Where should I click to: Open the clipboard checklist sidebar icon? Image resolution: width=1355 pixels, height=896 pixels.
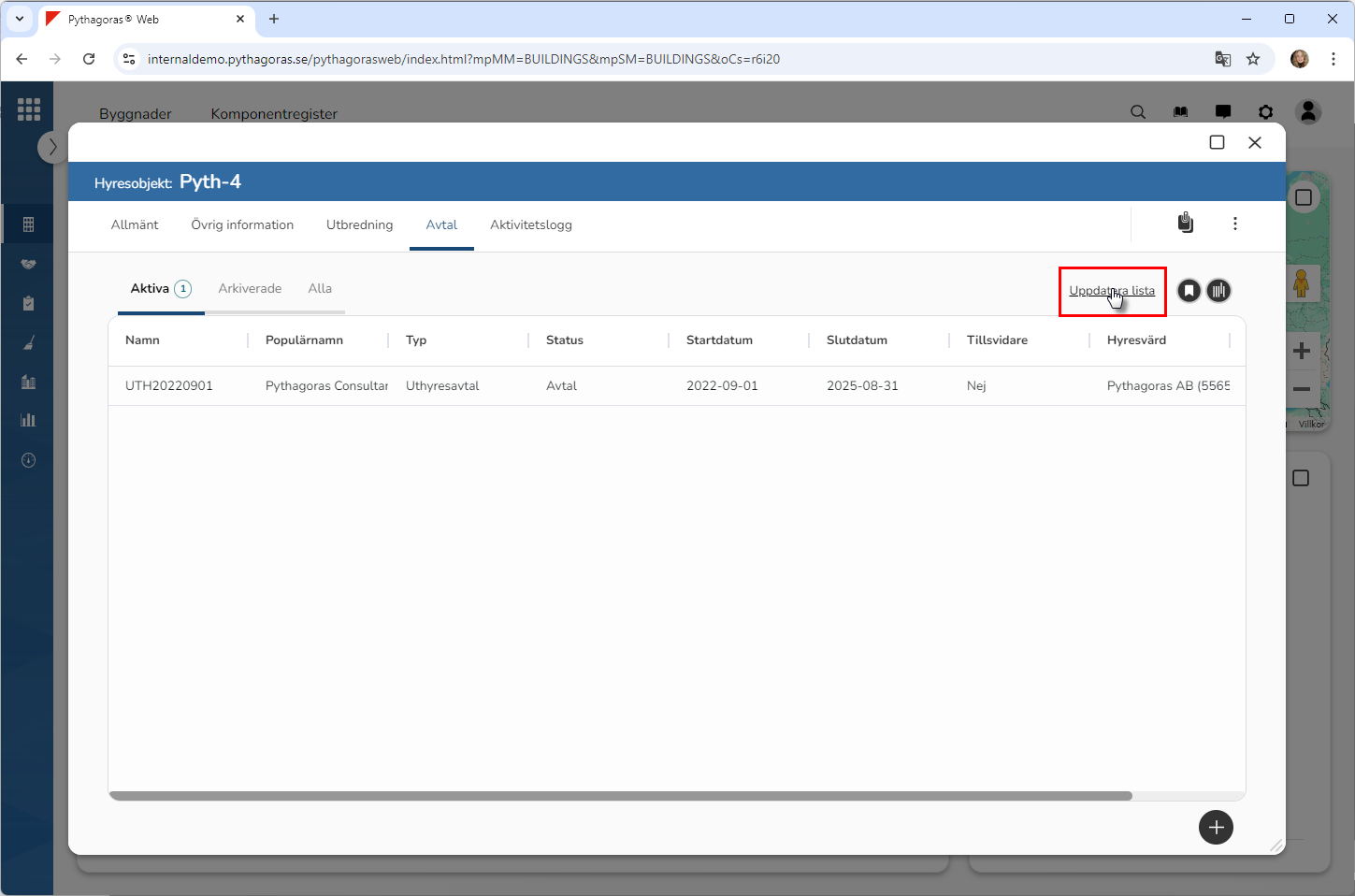click(x=28, y=303)
